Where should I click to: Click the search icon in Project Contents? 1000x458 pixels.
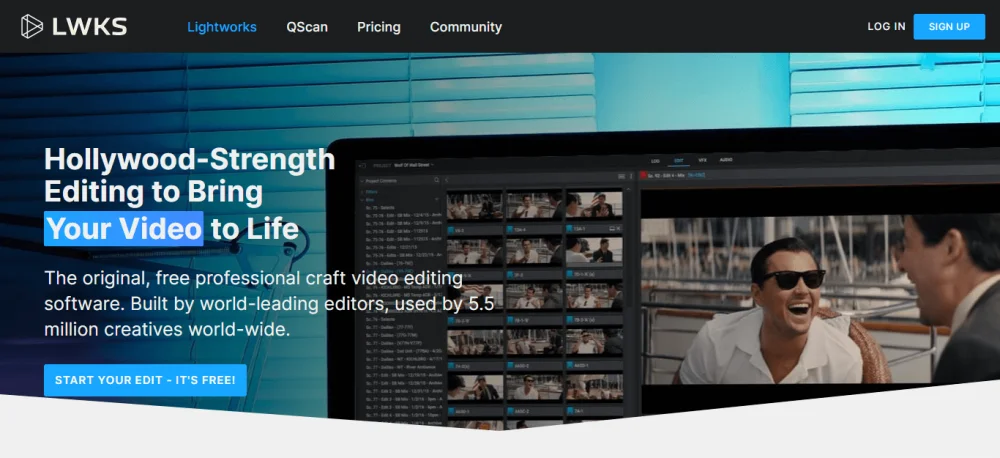point(437,180)
